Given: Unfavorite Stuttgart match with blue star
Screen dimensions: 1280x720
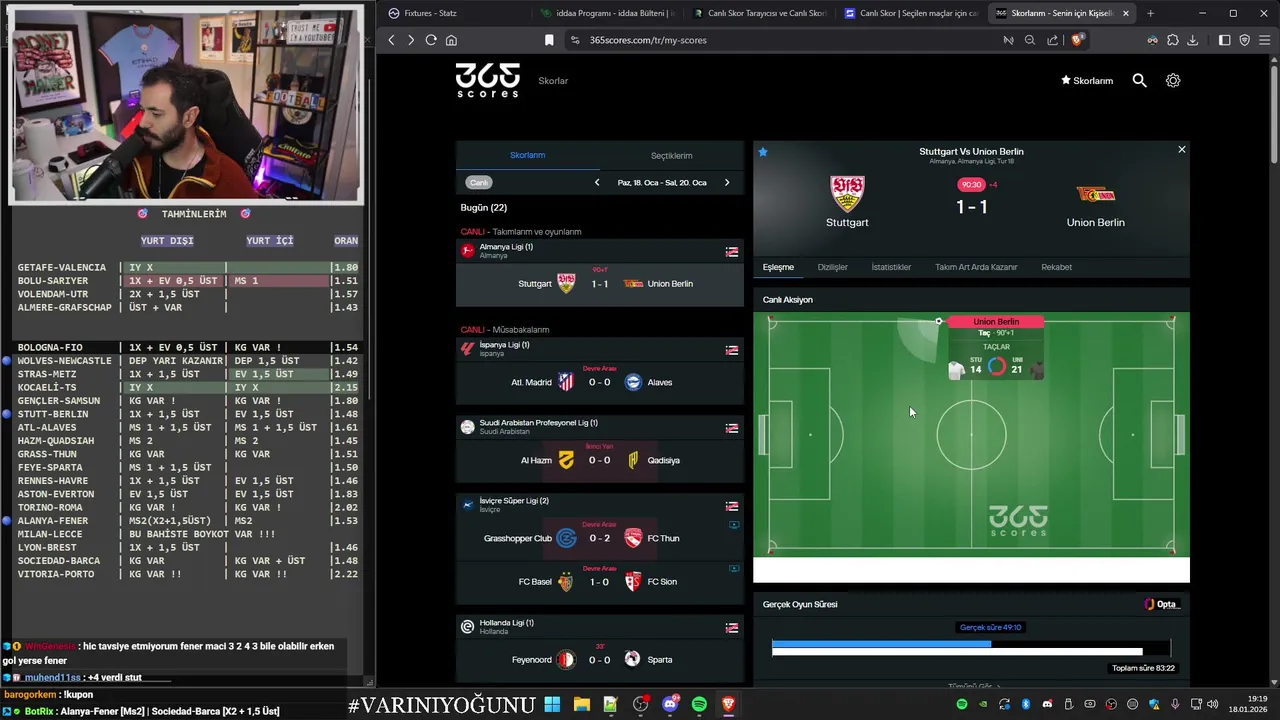Looking at the screenshot, I should coord(763,152).
